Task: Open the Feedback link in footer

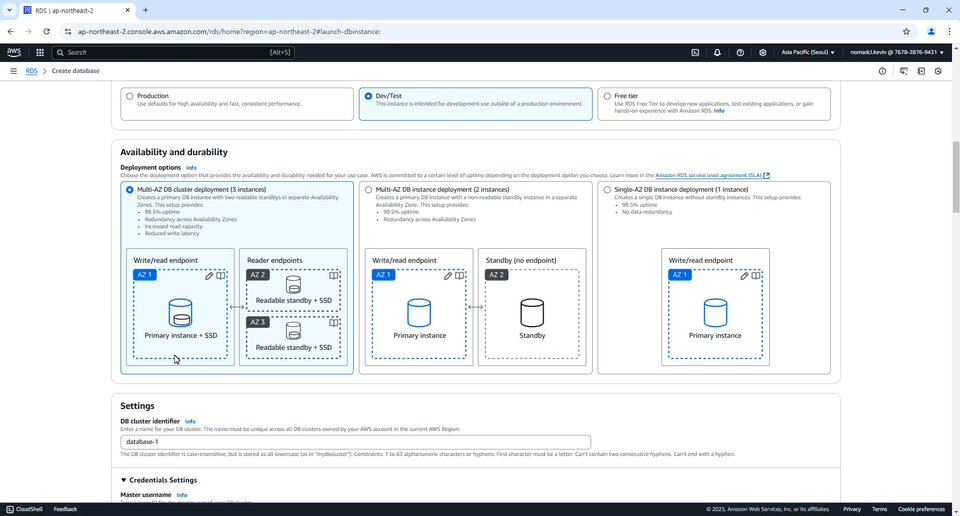Action: [x=65, y=509]
